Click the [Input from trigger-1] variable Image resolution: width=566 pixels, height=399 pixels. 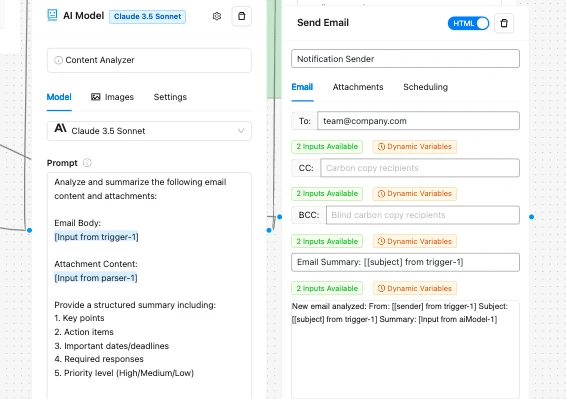coord(96,237)
